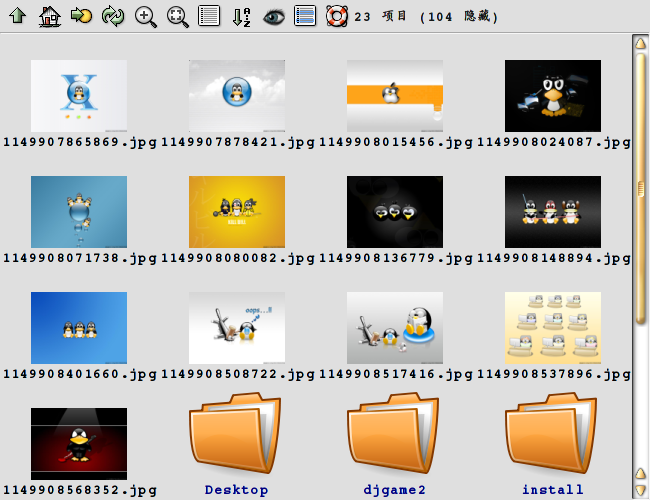
Task: Select the black background penguin thumbnail 1149908024087.jpg
Action: [x=553, y=96]
